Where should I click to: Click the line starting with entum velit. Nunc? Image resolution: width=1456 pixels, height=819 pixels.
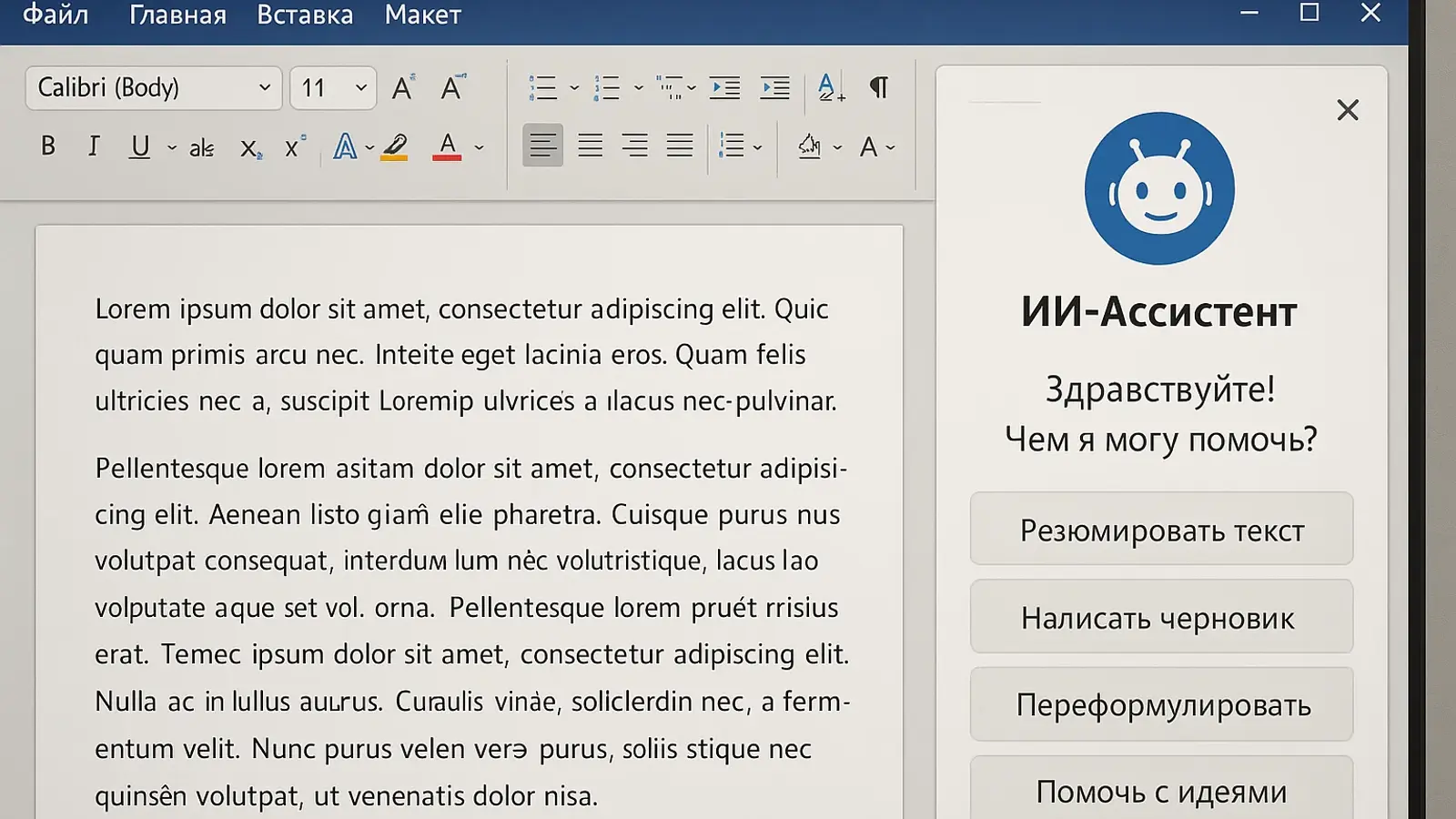453,749
